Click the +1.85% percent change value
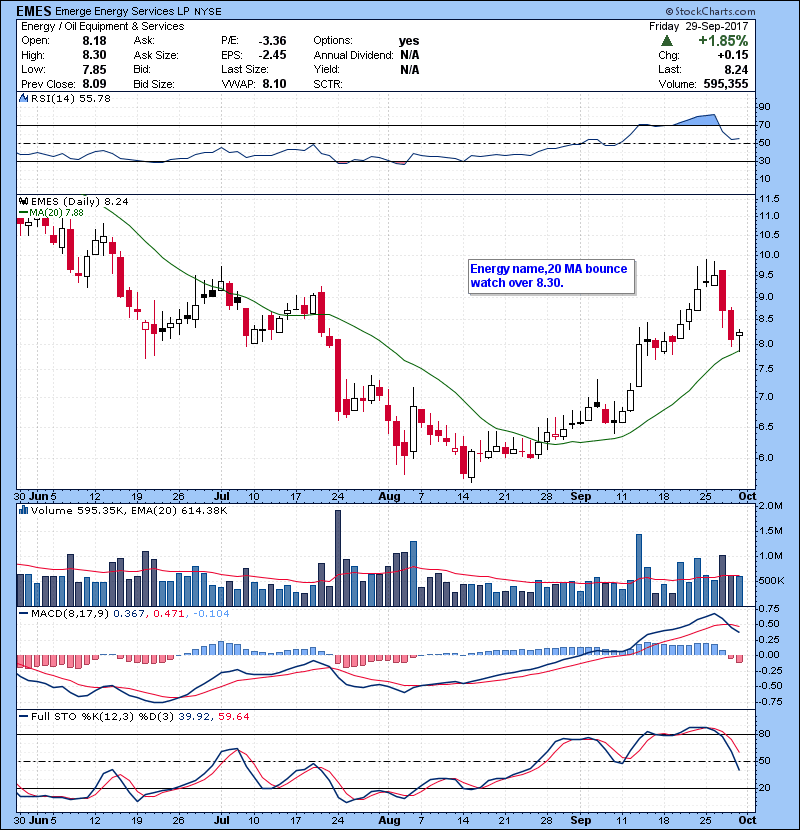This screenshot has height=830, width=800. click(x=723, y=41)
